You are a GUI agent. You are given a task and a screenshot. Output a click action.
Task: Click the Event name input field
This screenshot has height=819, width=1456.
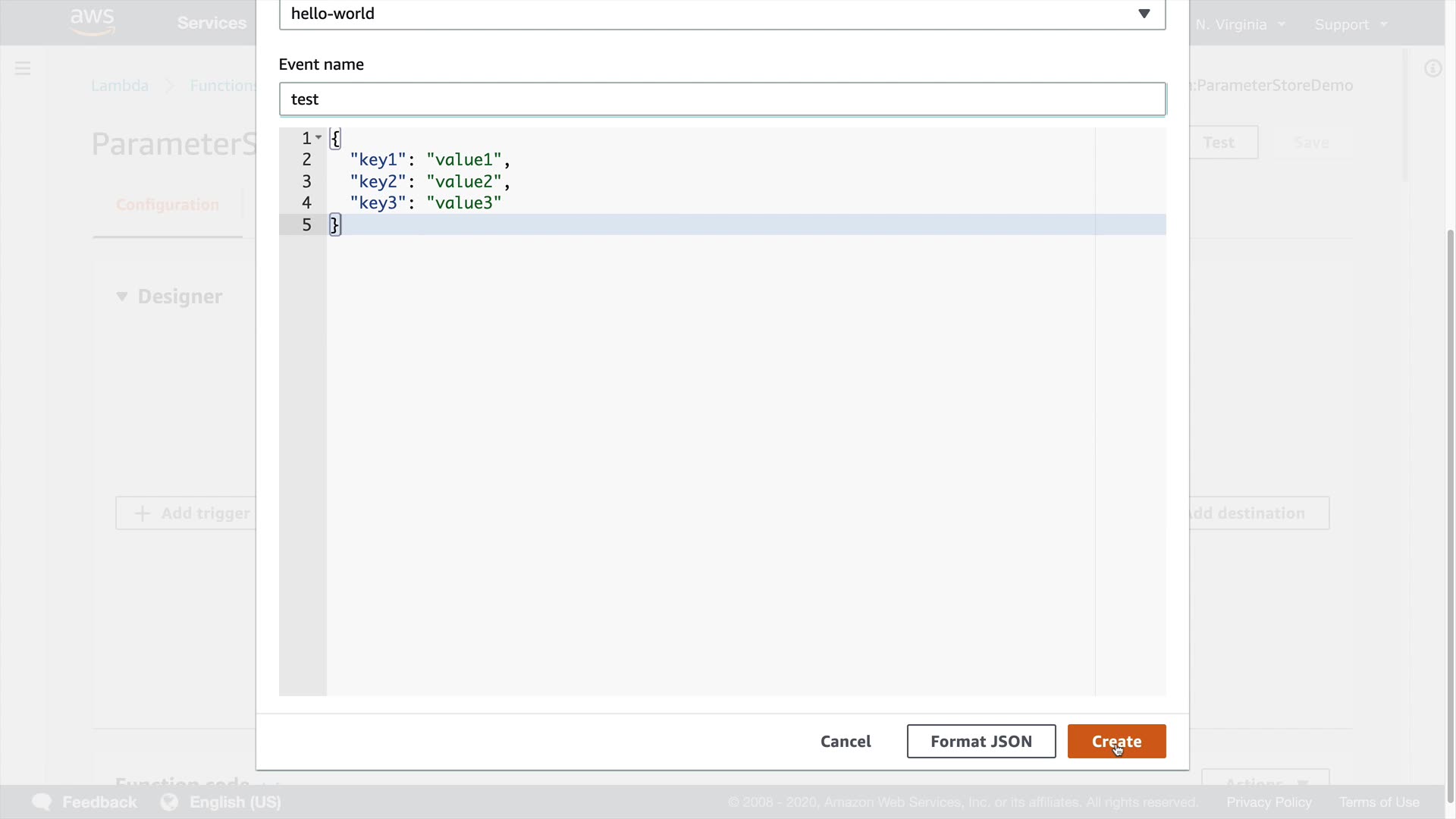pos(721,99)
